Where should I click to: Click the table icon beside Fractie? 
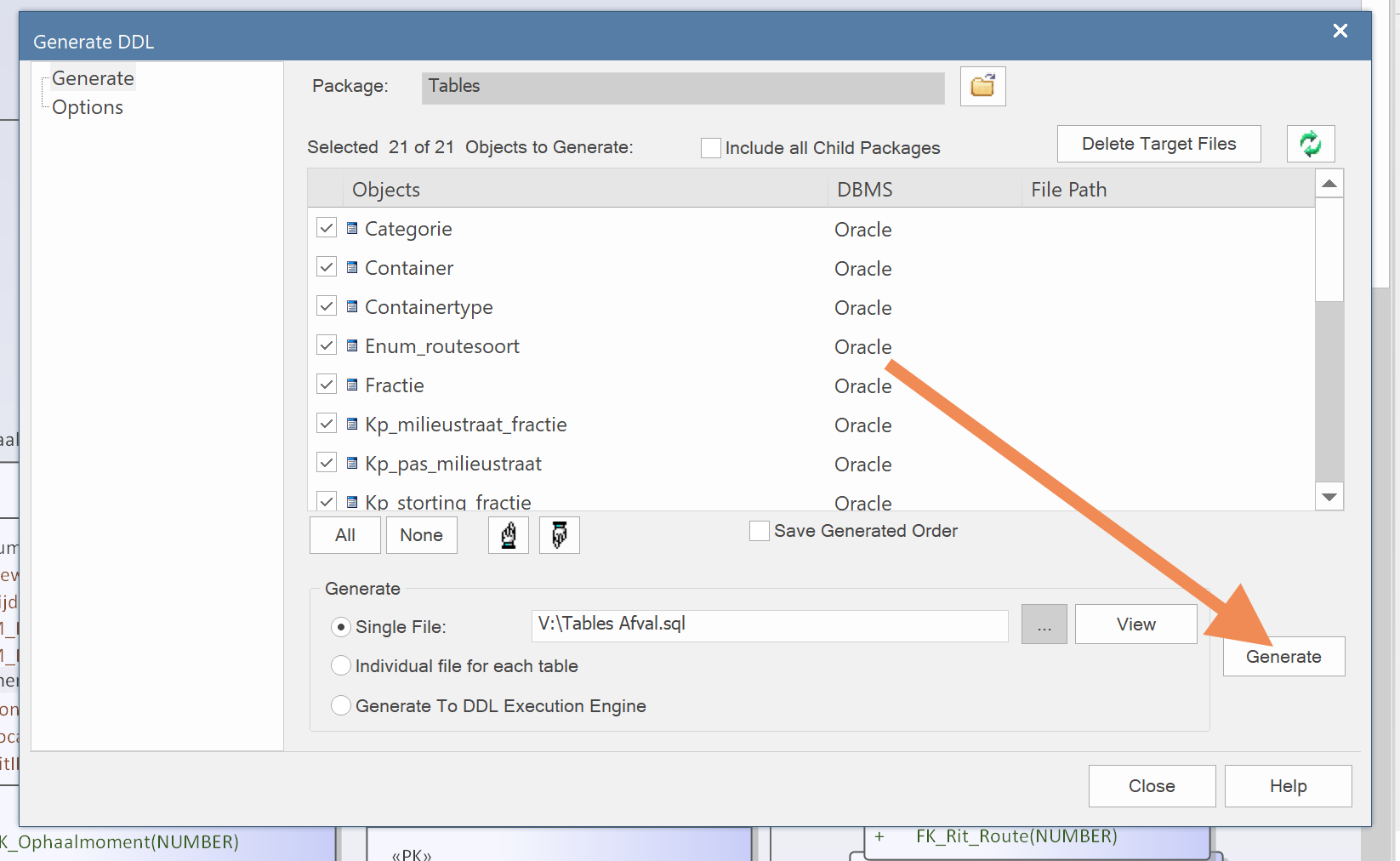coord(352,385)
